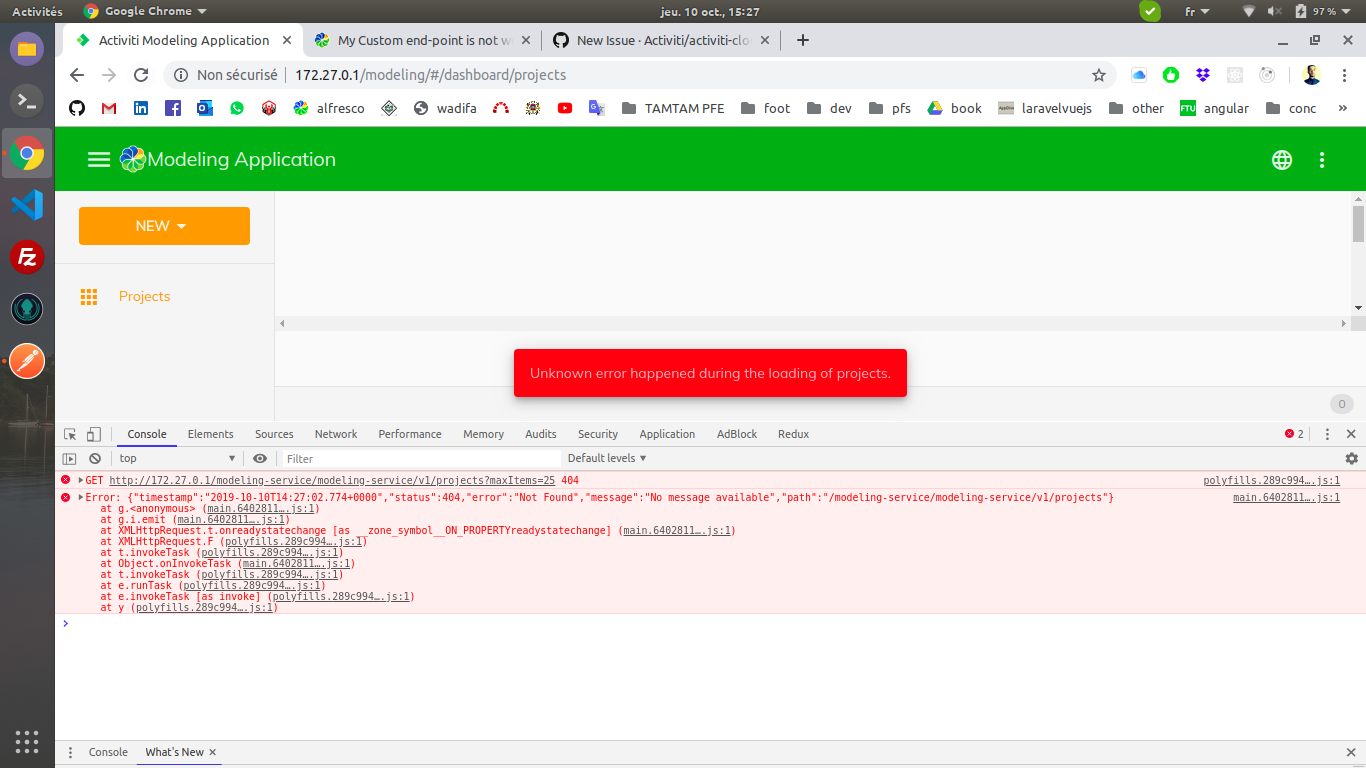Switch to the Network tab
1366x768 pixels.
336,434
